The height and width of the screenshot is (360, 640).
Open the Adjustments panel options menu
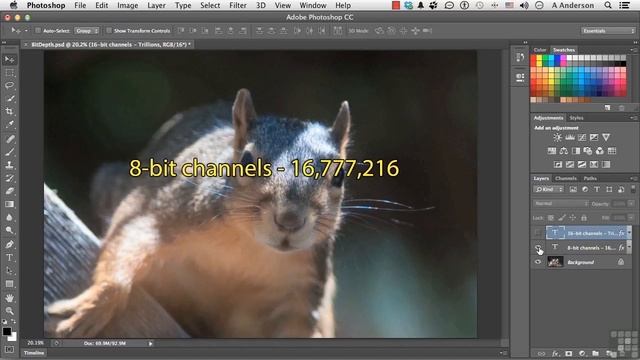(634, 118)
